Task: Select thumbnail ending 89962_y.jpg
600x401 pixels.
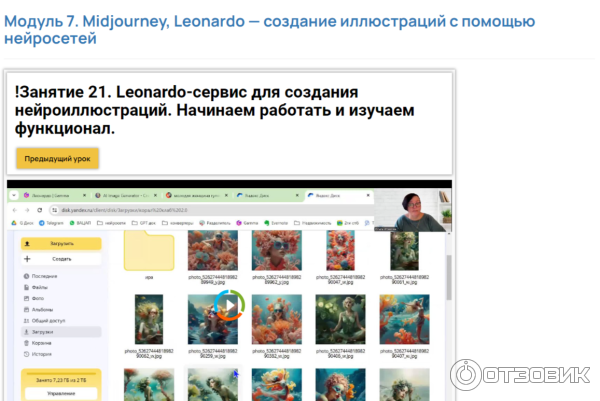Action: (x=277, y=251)
